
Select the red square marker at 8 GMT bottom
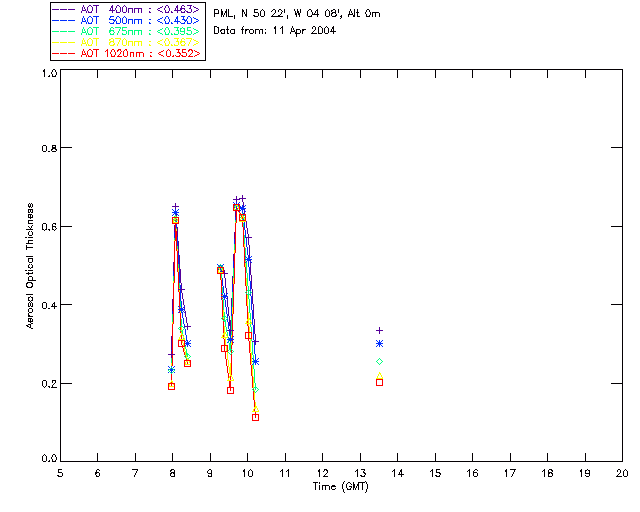pyautogui.click(x=171, y=386)
